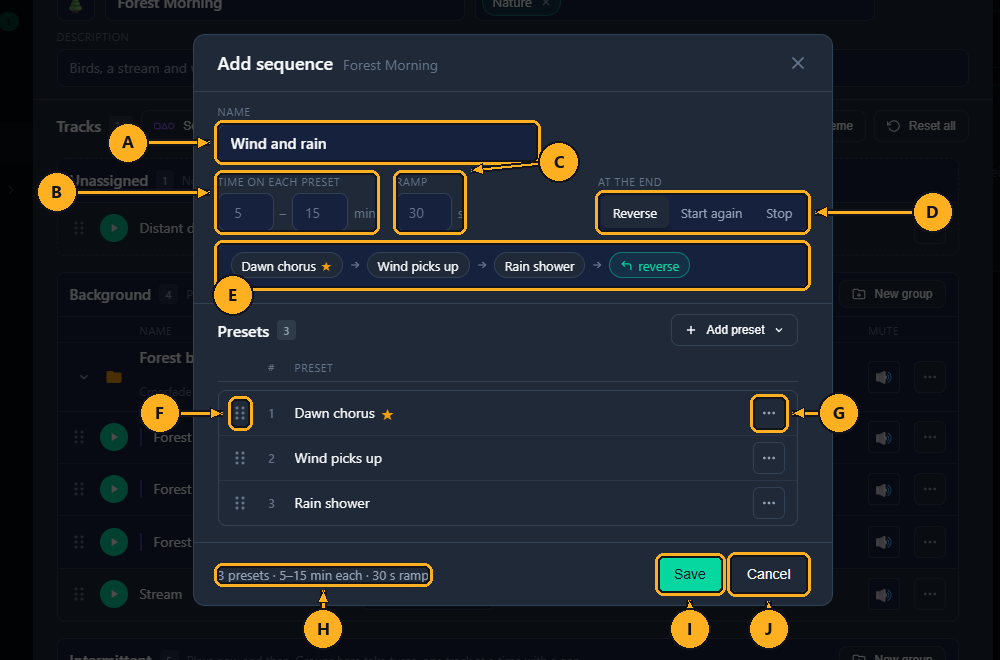Click the presets count badge showing 3
1000x660 pixels.
[286, 331]
